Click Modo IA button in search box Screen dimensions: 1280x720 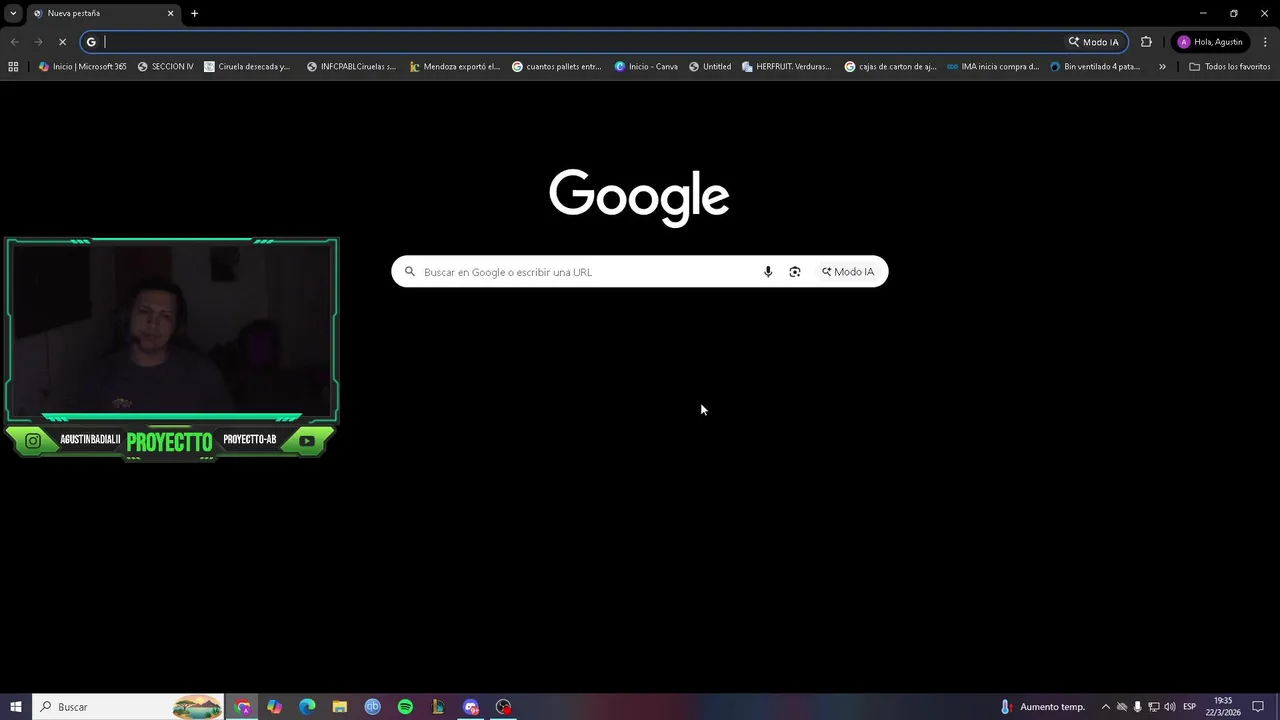(x=848, y=272)
